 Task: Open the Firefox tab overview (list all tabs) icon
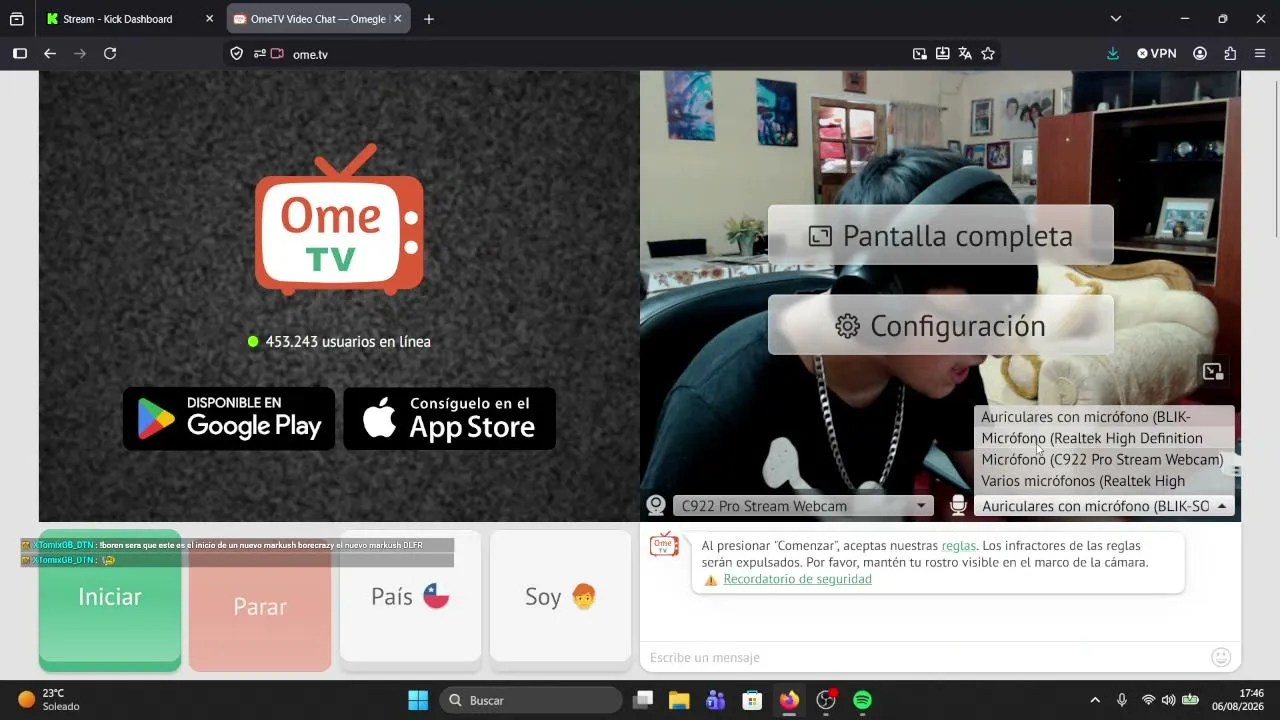(x=17, y=19)
